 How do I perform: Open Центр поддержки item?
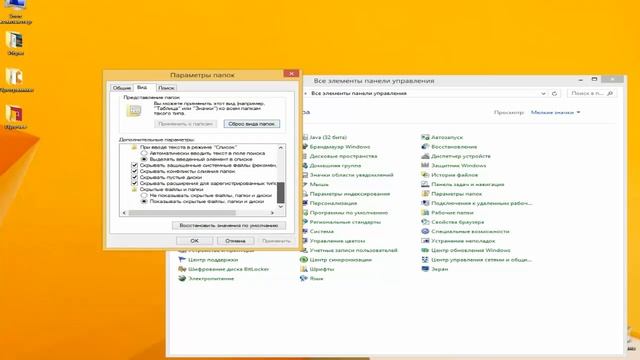coord(208,260)
